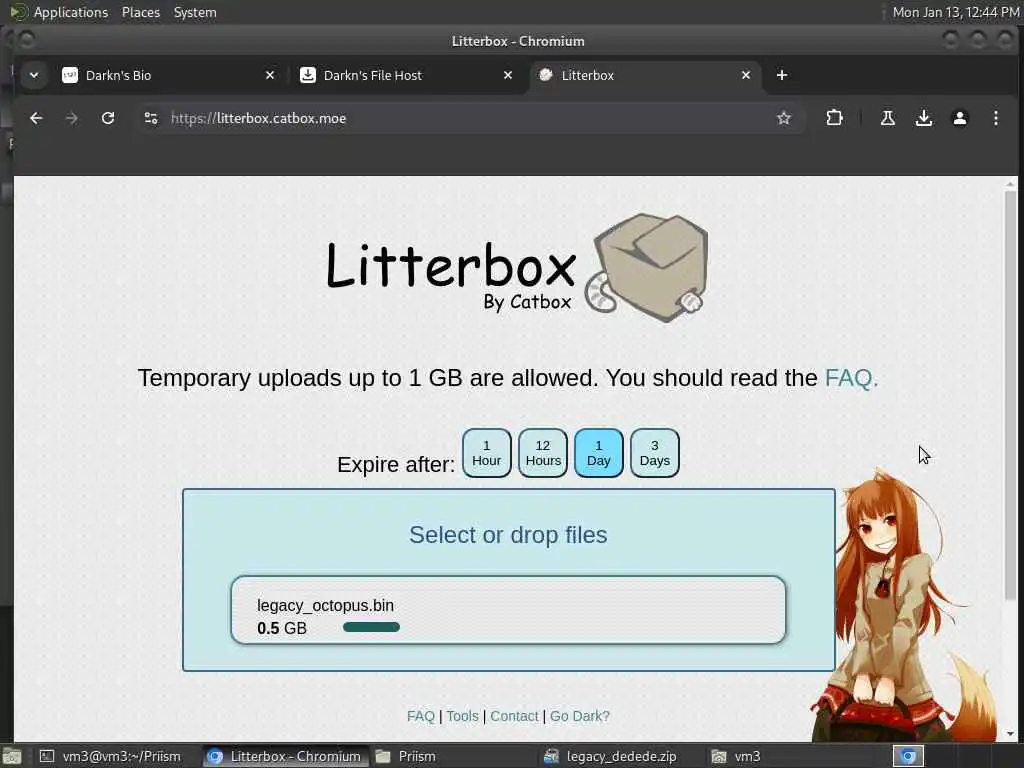Image resolution: width=1024 pixels, height=768 pixels.
Task: Click the Go Dark? theme link
Action: click(x=580, y=716)
